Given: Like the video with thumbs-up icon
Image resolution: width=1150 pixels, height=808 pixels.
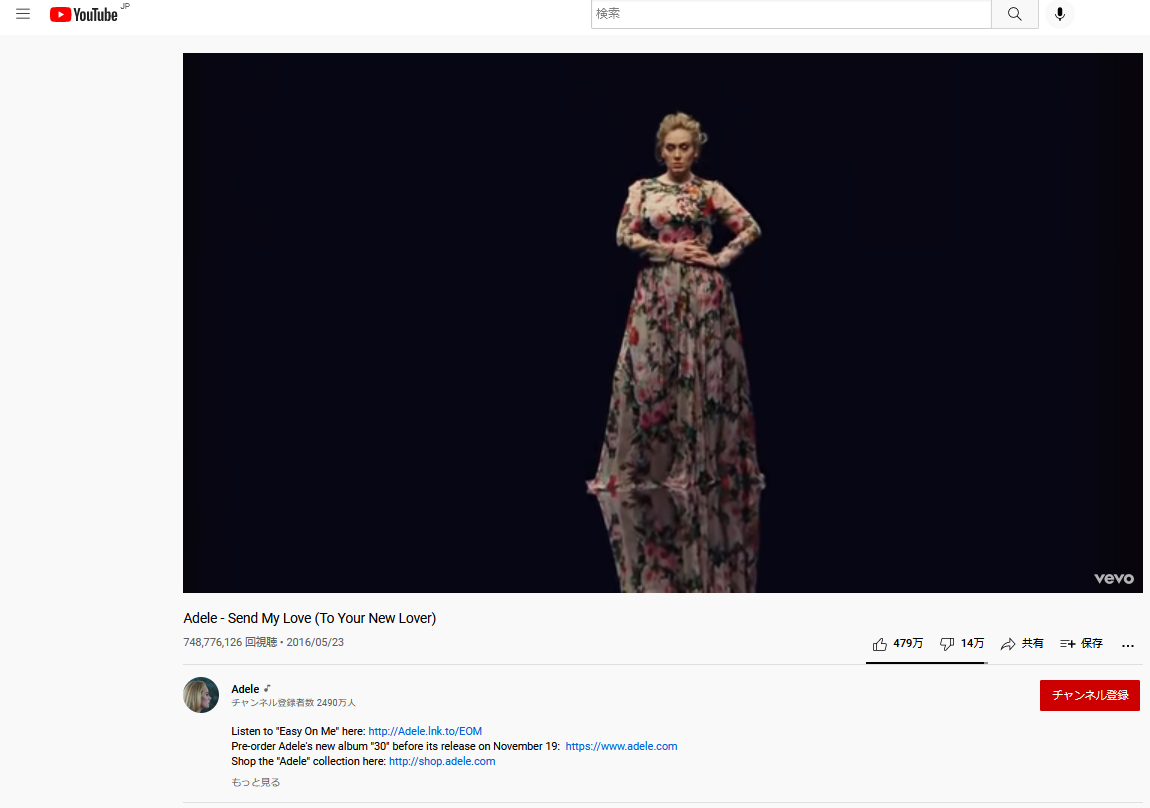Looking at the screenshot, I should tap(879, 644).
